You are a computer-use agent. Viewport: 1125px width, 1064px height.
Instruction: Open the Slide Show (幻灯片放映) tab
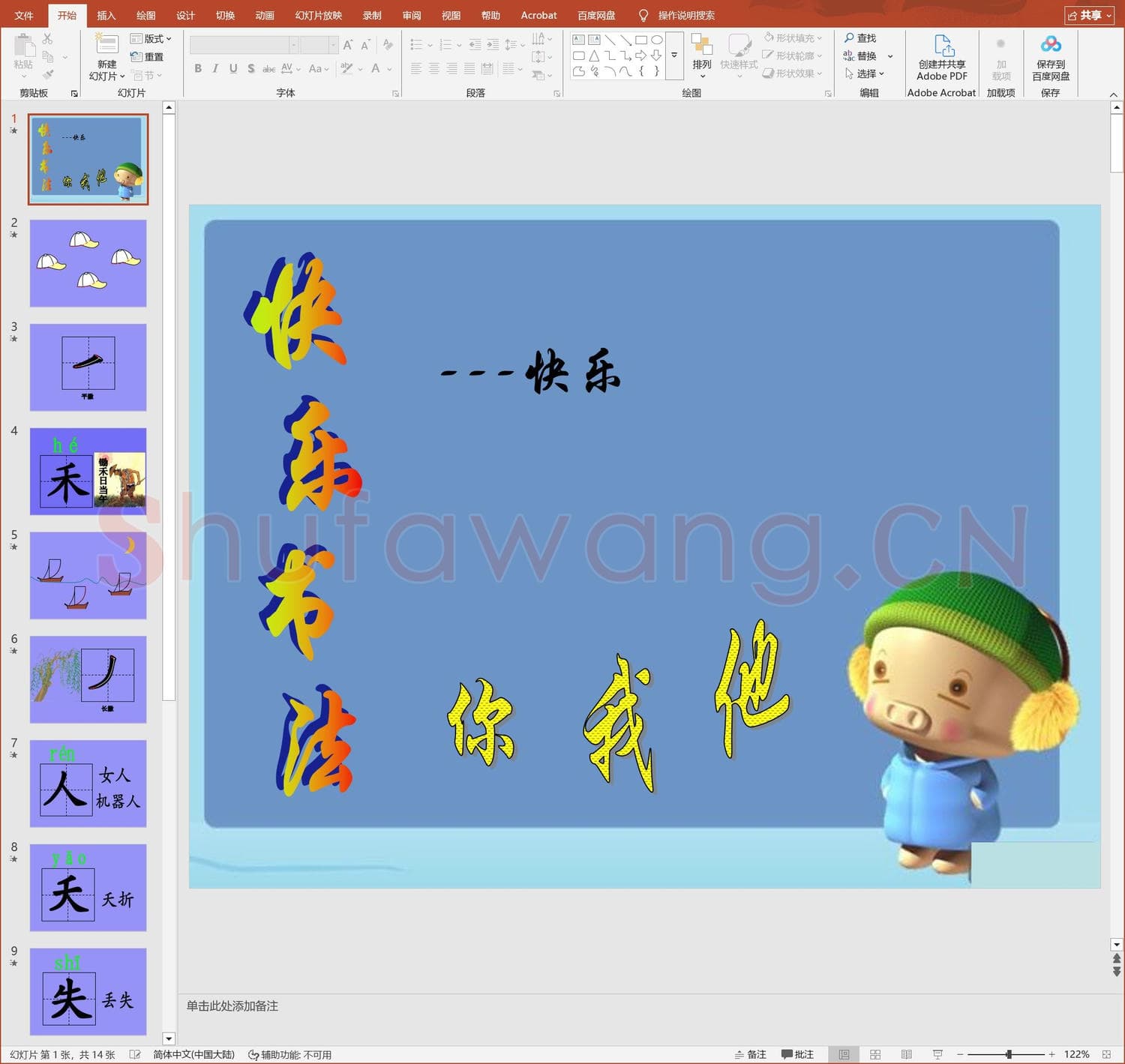click(319, 15)
